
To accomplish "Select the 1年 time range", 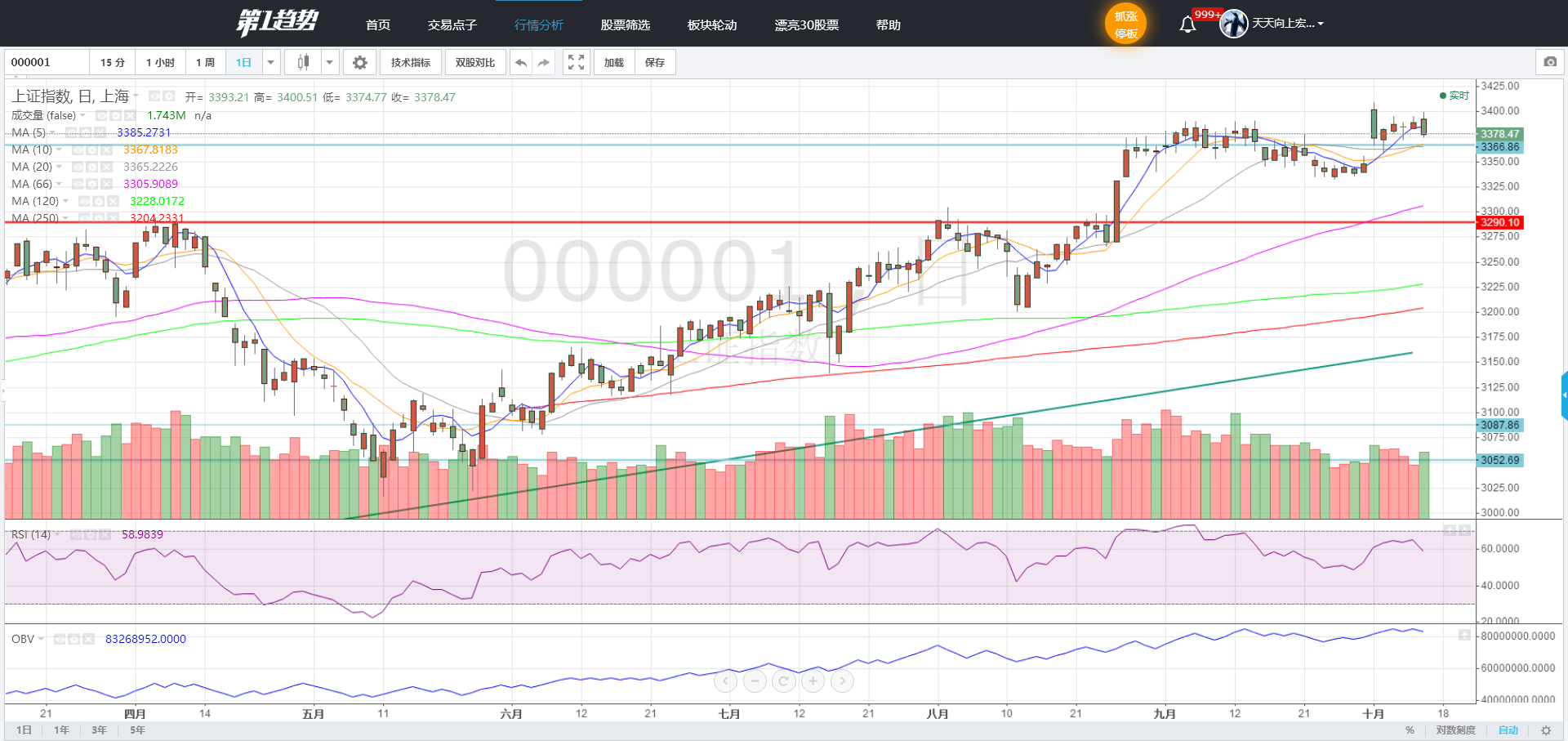I will click(62, 730).
